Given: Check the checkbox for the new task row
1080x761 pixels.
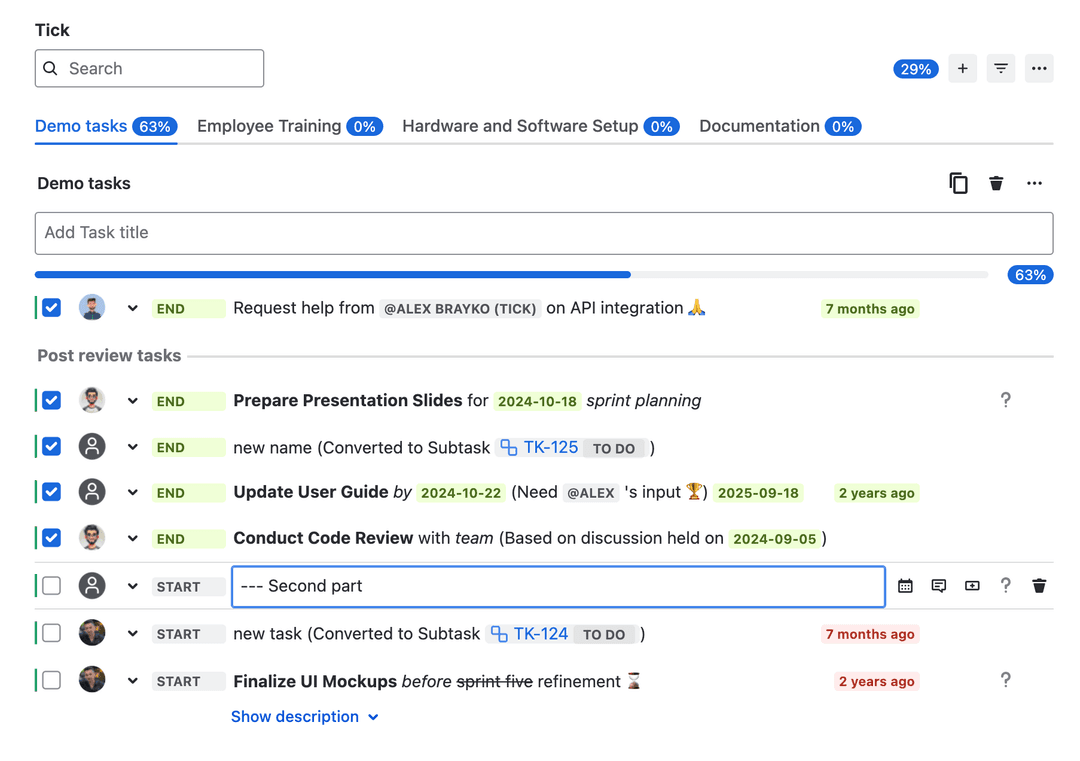Looking at the screenshot, I should [50, 633].
